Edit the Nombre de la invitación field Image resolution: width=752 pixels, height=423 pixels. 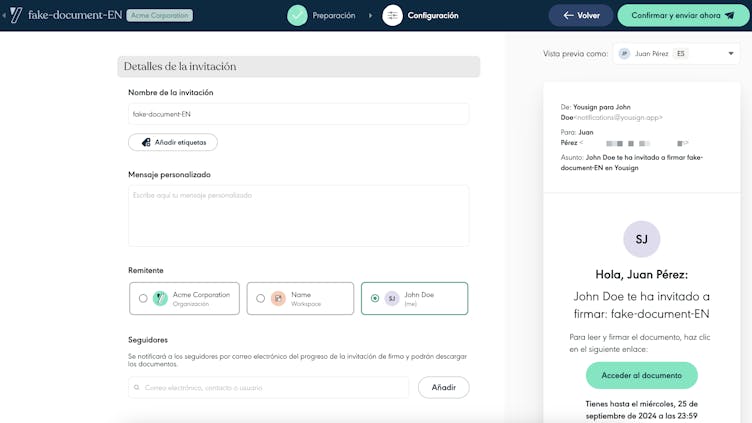click(x=298, y=114)
